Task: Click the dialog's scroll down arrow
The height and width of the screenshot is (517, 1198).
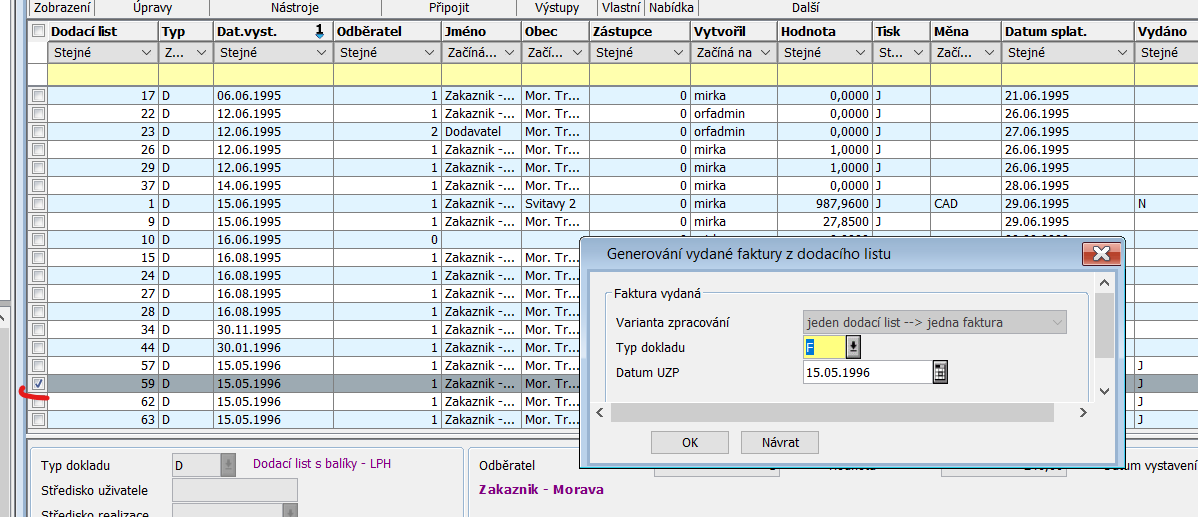Action: point(1104,390)
